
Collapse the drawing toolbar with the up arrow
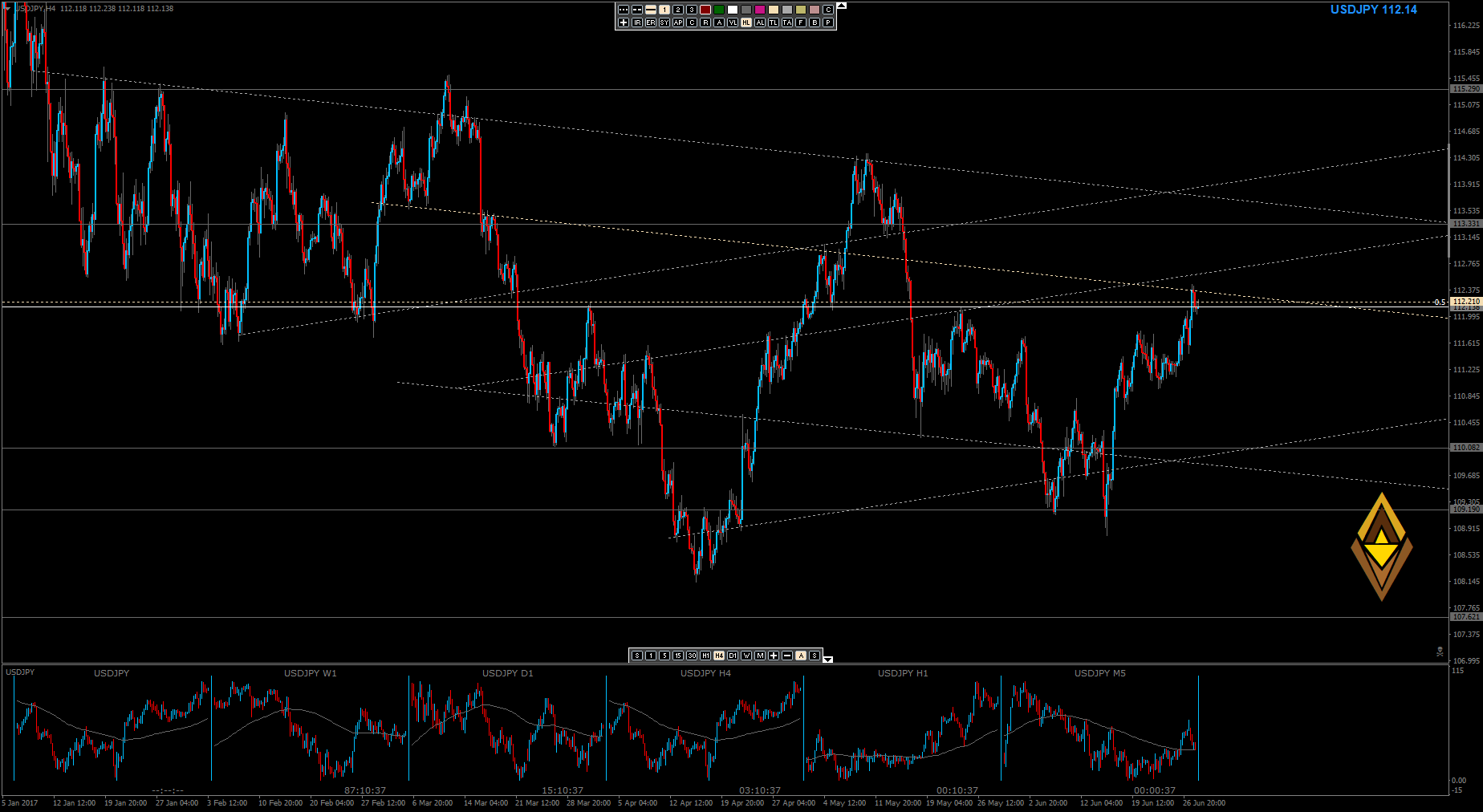[x=842, y=6]
